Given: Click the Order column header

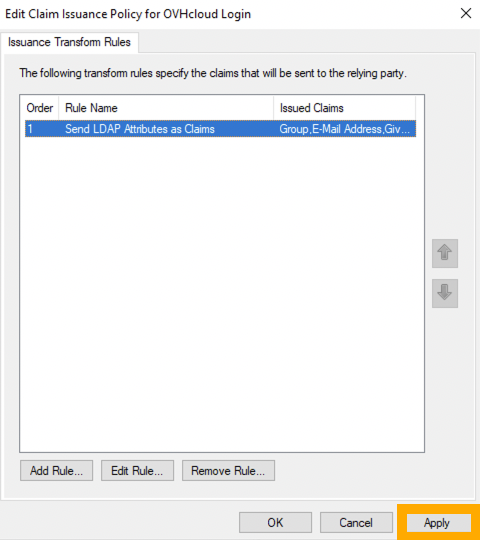Looking at the screenshot, I should pos(40,108).
